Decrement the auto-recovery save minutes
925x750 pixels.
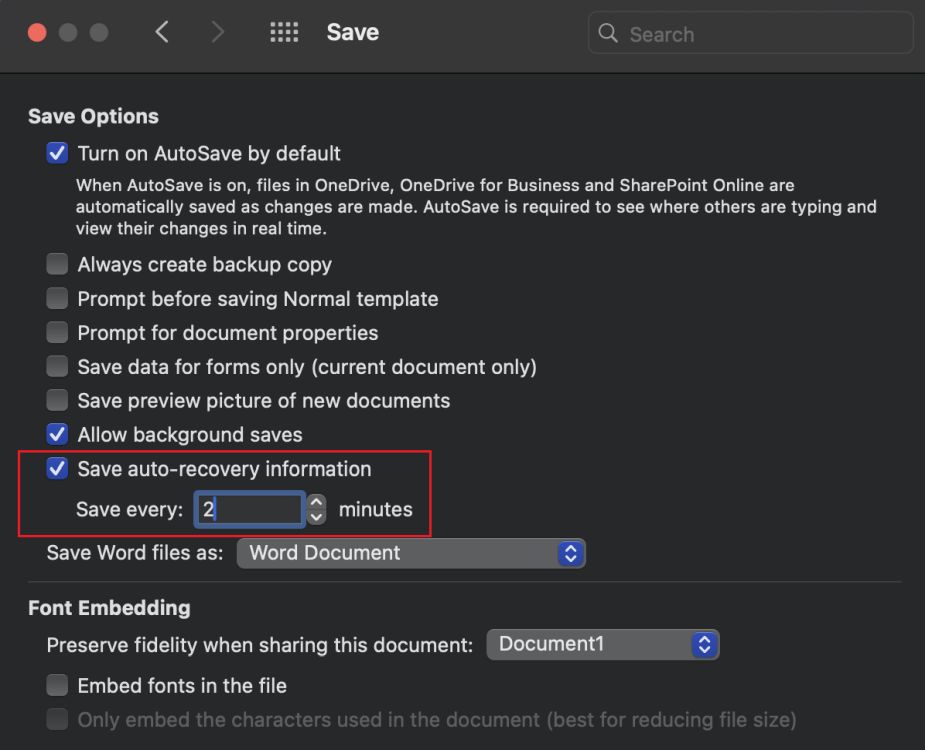point(316,515)
